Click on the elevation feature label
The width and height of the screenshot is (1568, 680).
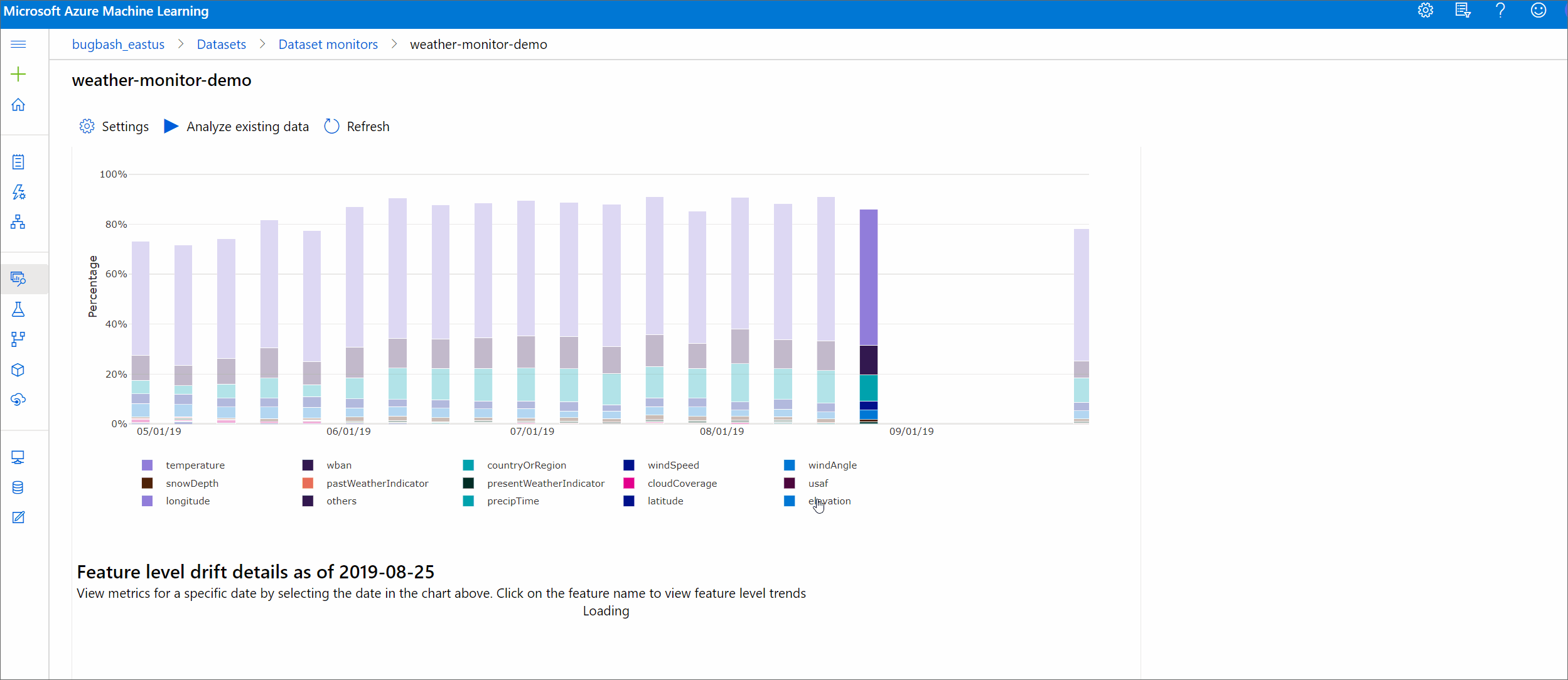829,501
